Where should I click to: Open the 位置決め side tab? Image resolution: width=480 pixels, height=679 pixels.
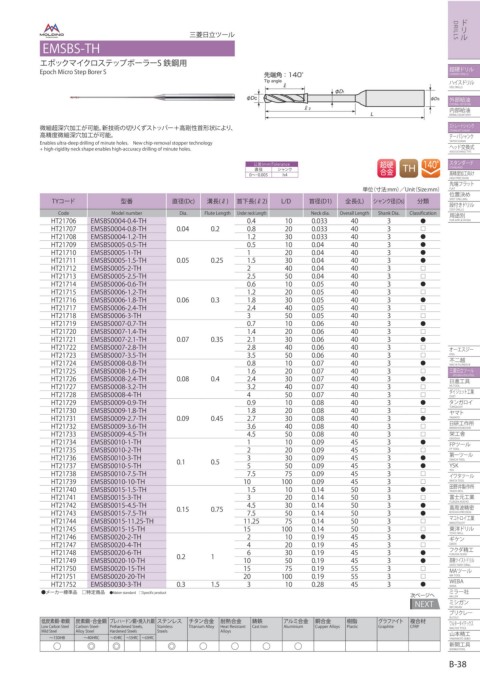[x=463, y=195]
